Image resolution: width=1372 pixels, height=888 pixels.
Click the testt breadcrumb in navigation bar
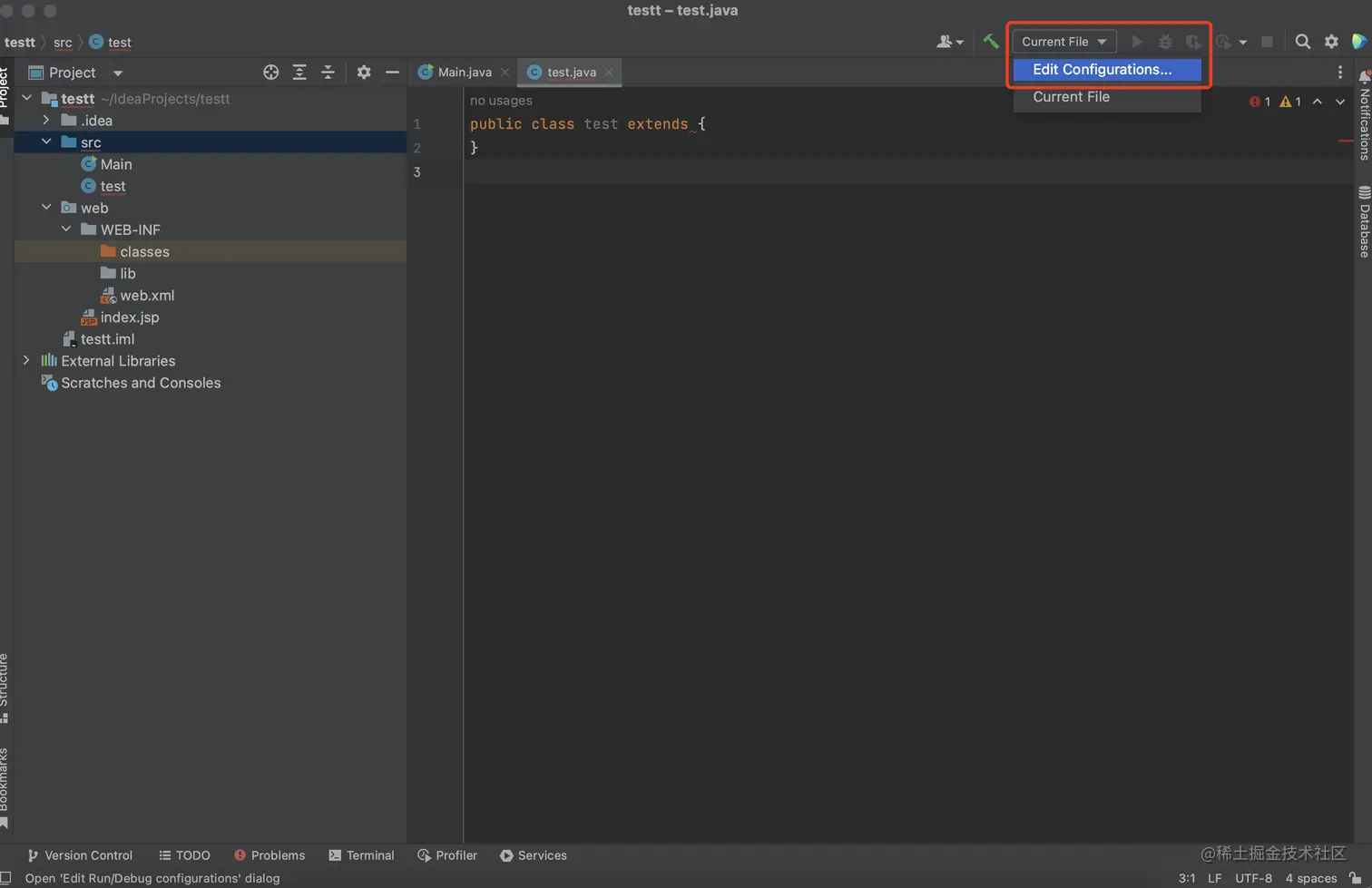20,42
